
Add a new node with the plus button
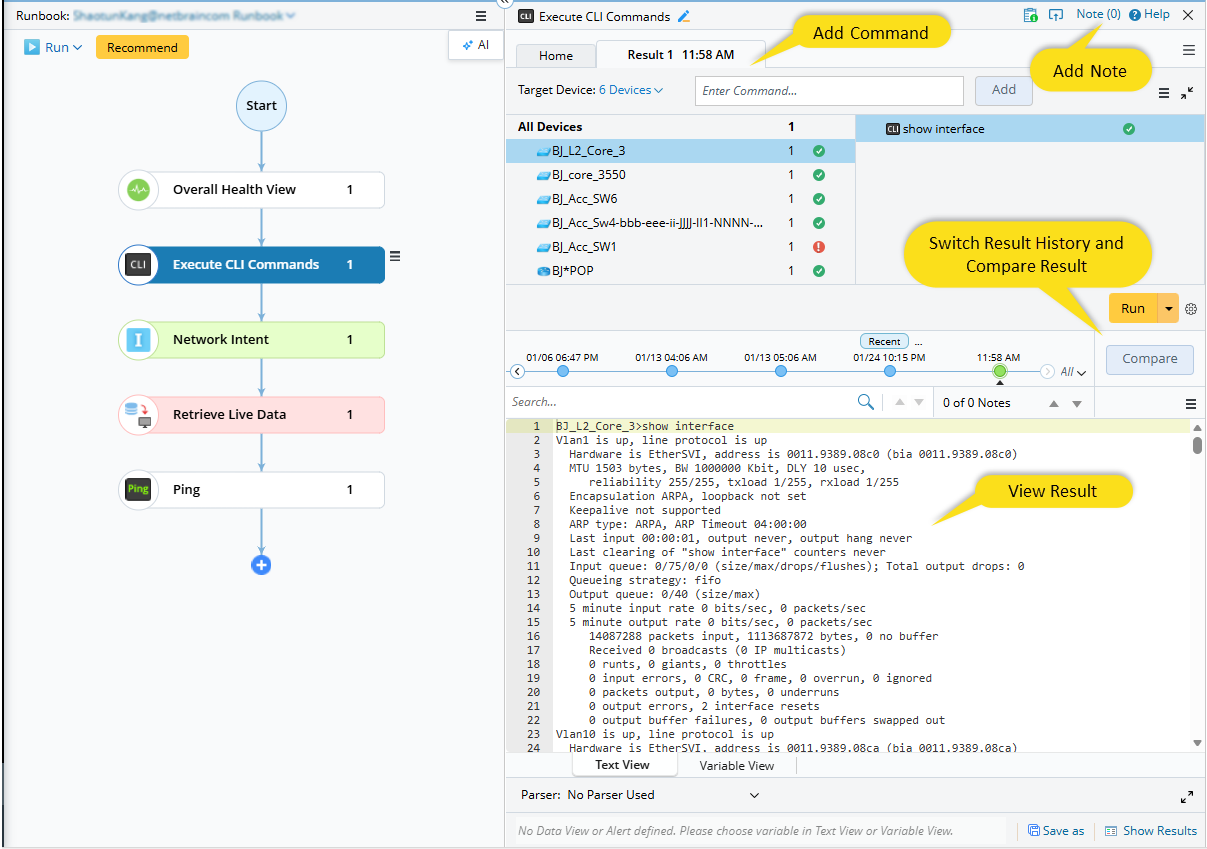(261, 565)
